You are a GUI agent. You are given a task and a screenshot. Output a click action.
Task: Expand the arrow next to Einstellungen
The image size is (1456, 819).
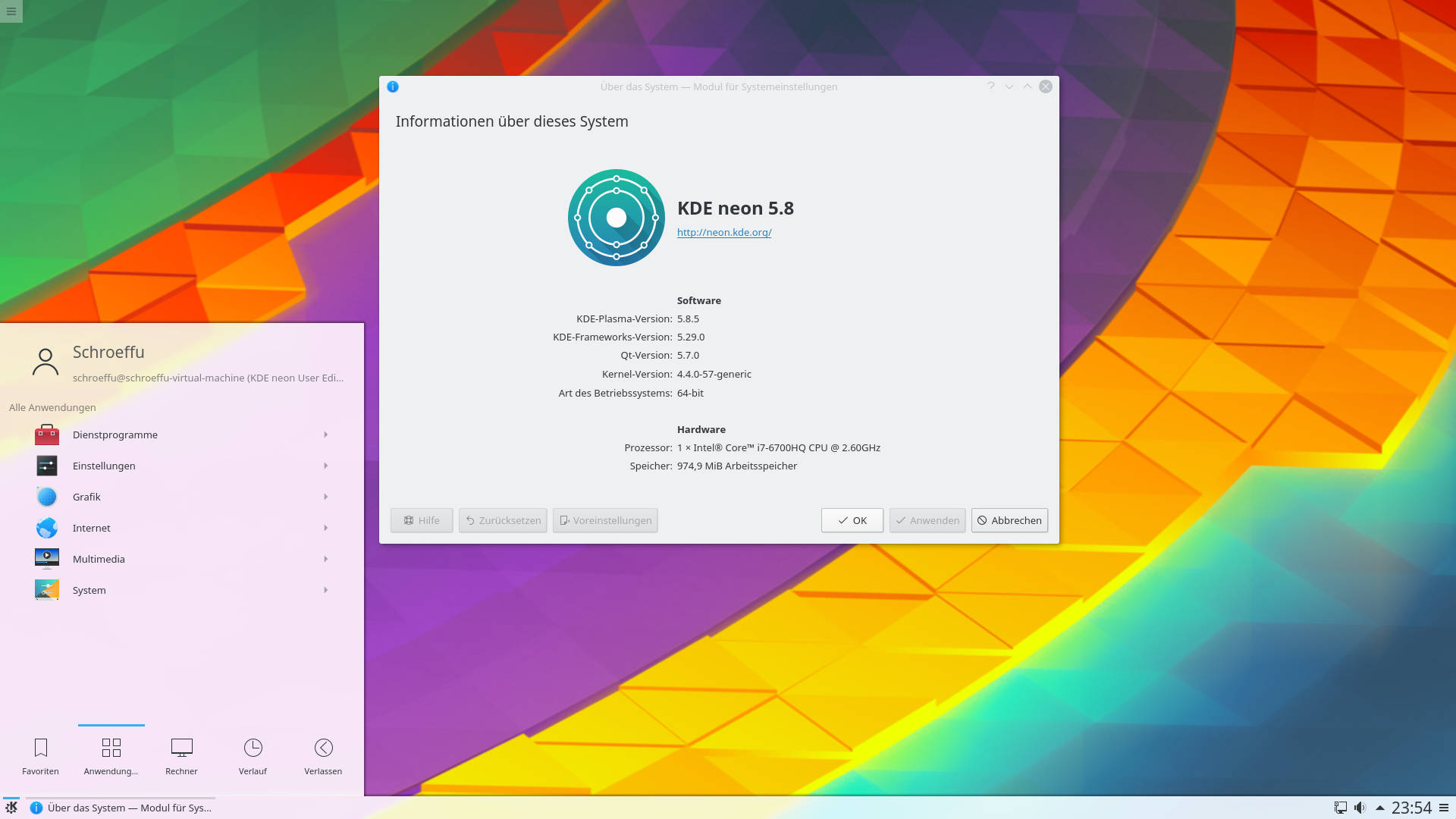(326, 466)
